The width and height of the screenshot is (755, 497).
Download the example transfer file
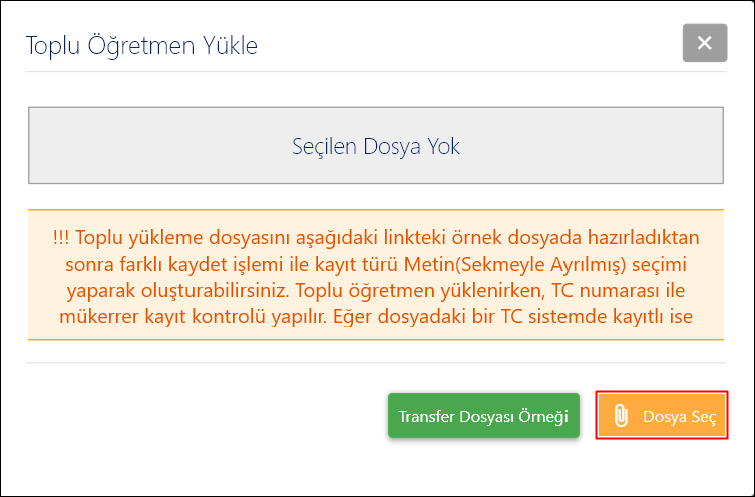point(483,416)
